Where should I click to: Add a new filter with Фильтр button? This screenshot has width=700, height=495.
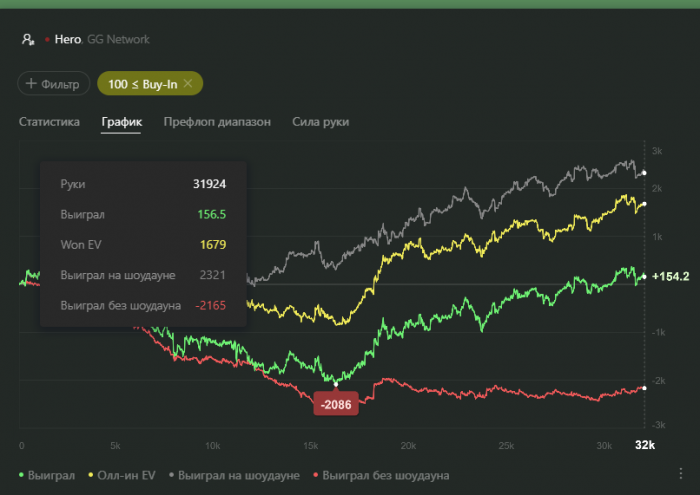(54, 83)
